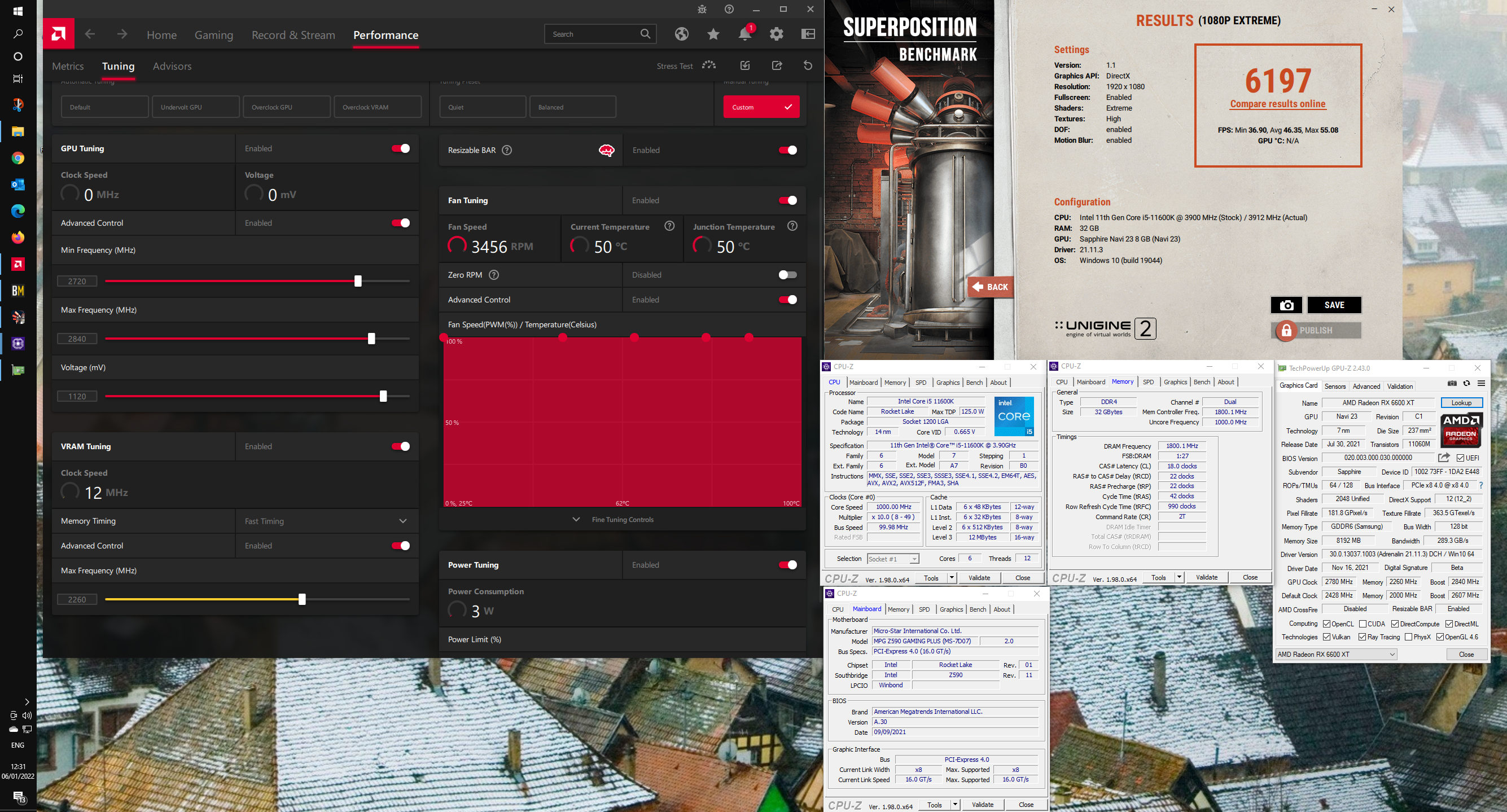Go forward with the right arrow icon
Viewport: 1507px width, 812px height.
tap(122, 34)
